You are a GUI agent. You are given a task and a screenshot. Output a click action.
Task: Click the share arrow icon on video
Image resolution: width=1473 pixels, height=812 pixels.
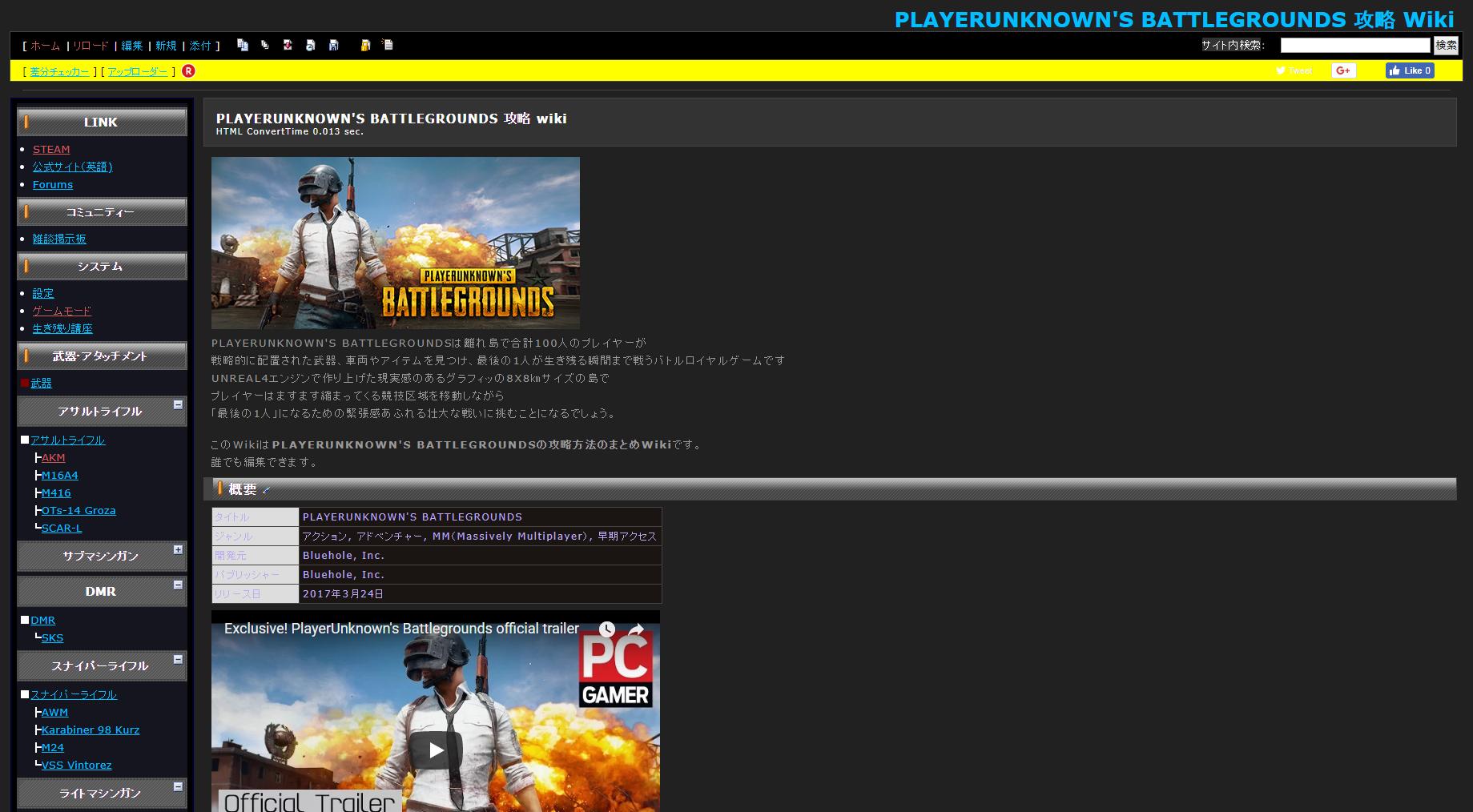637,629
